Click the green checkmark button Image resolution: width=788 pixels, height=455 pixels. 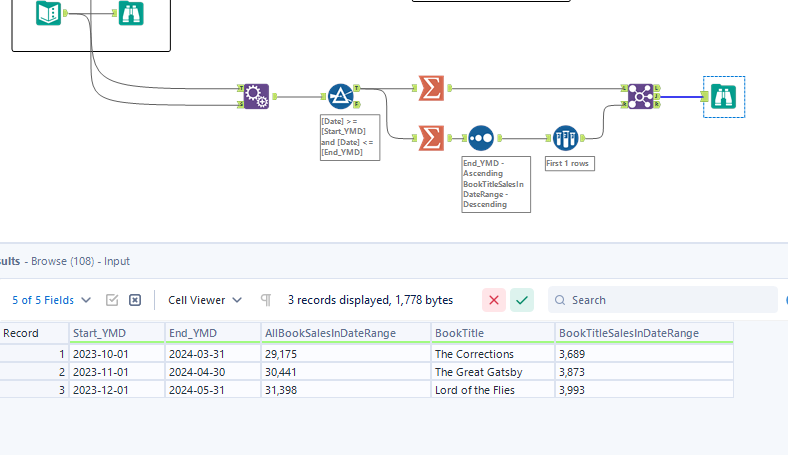(522, 300)
